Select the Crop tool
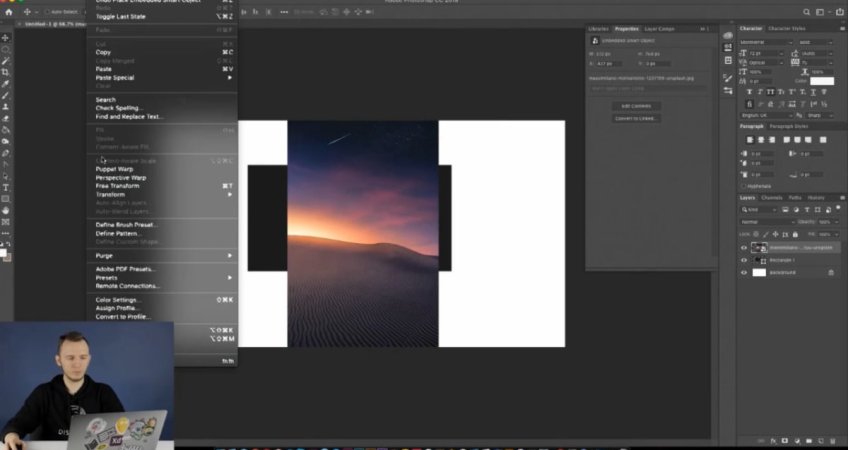This screenshot has width=848, height=450. [x=6, y=72]
